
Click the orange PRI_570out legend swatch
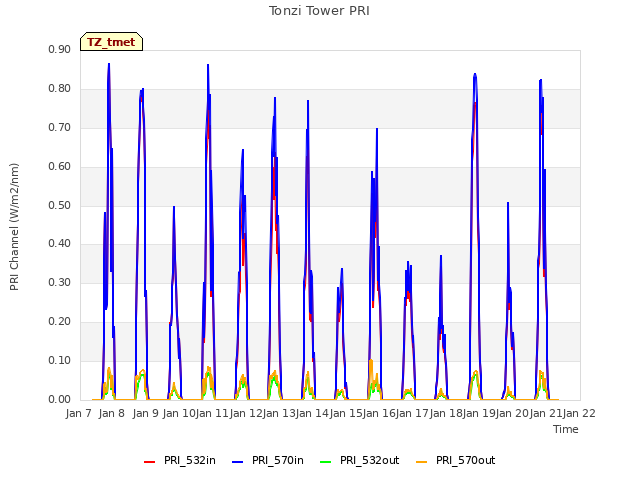(422, 462)
